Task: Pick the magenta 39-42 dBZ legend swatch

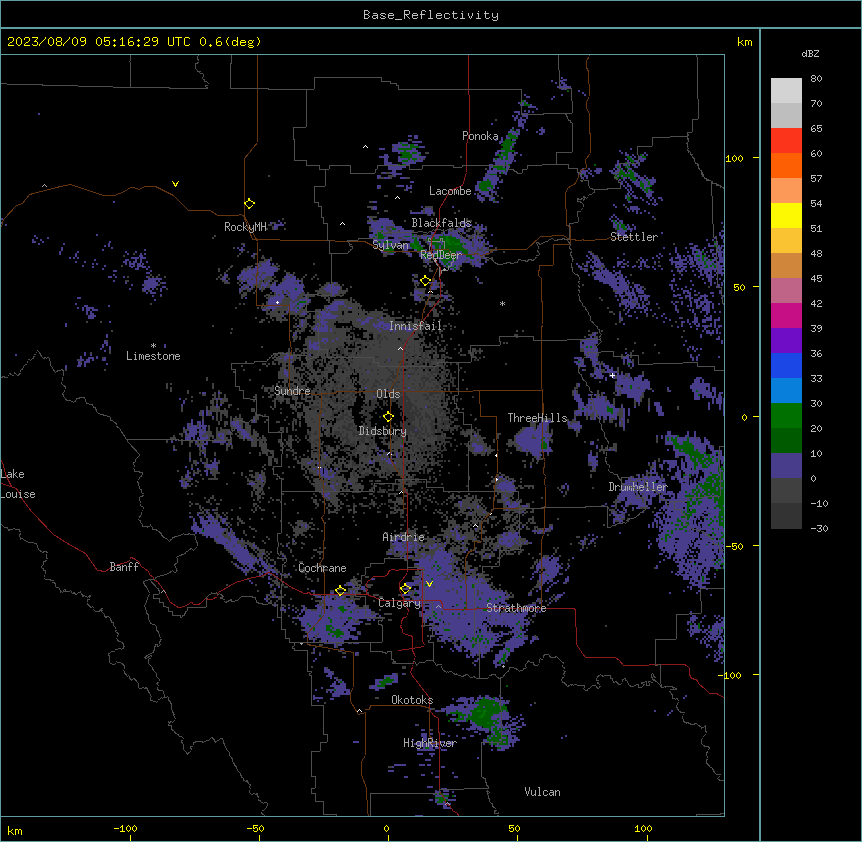Action: [786, 315]
